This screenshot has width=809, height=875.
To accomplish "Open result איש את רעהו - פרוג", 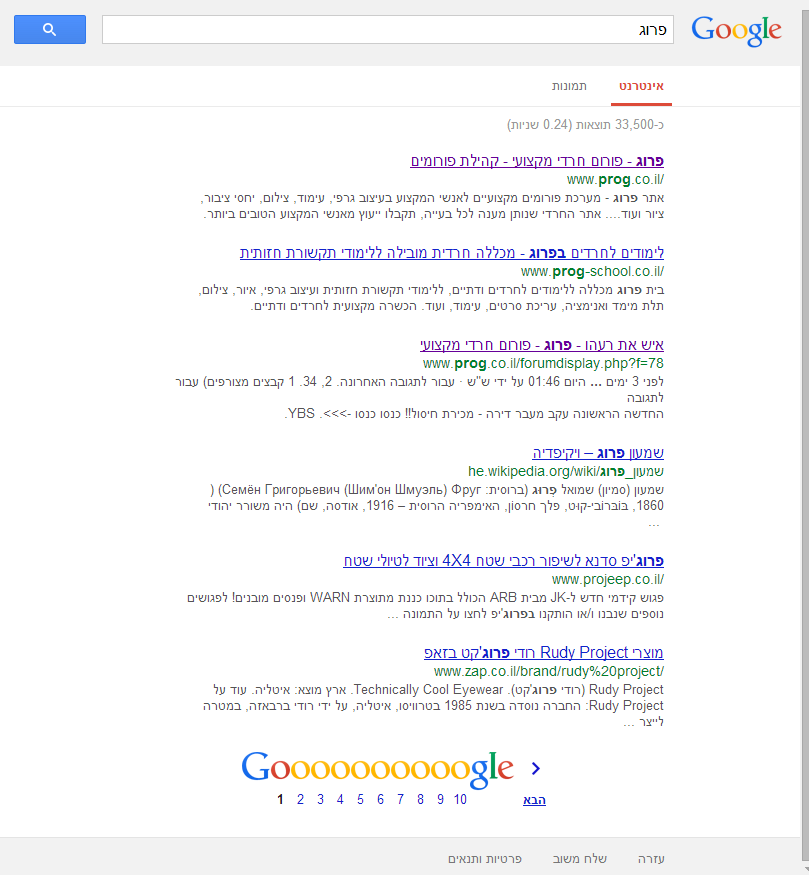I will (x=542, y=345).
